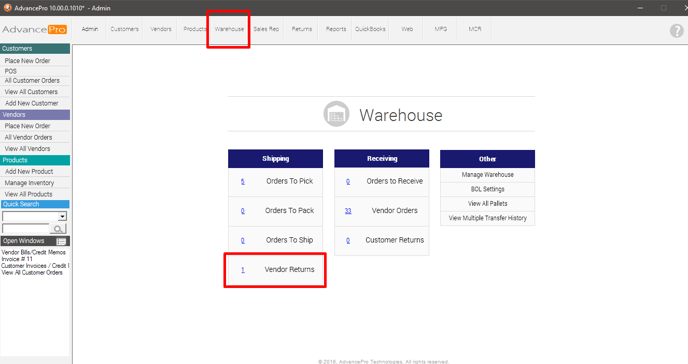Image resolution: width=688 pixels, height=364 pixels.
Task: Switch to Customer Invoices / Credit window
Action: (35, 266)
